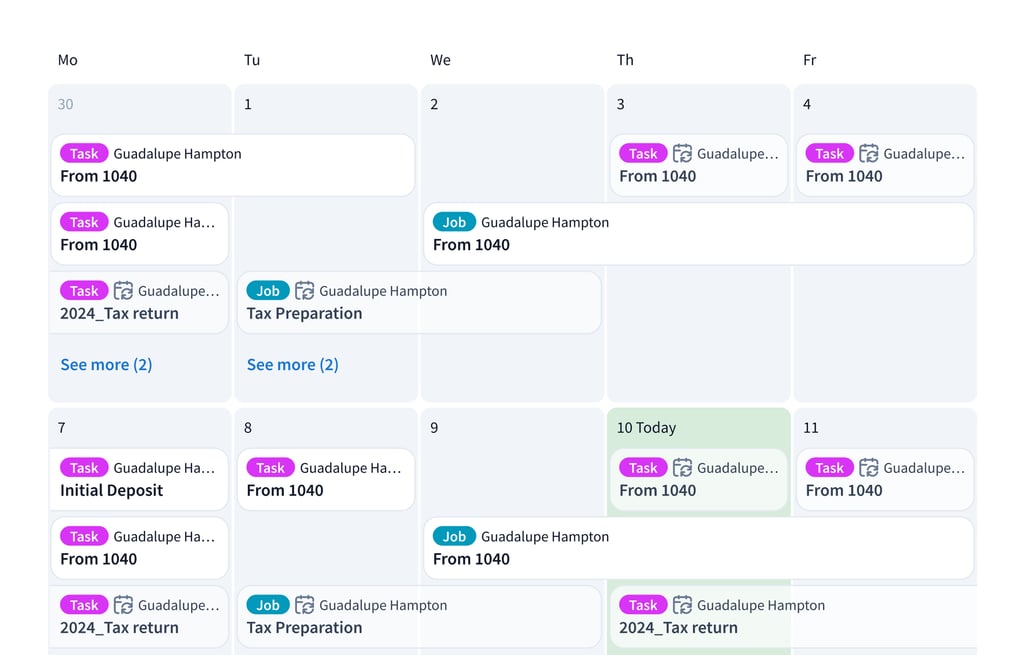1024x655 pixels.
Task: Click recurring icon on Tuesday 8 Tax Preparation job
Action: tap(304, 605)
